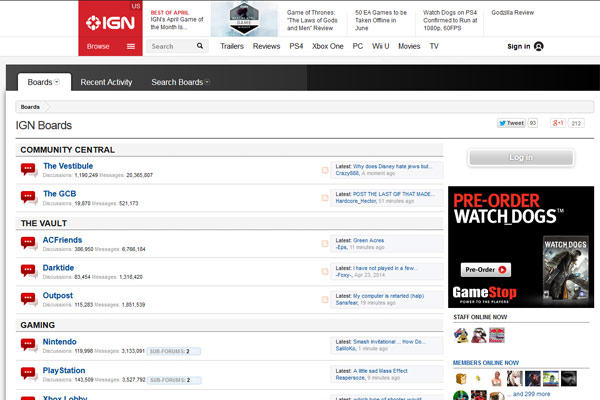
Task: Click the ACFriends forum speech bubble icon
Action: coord(29,244)
